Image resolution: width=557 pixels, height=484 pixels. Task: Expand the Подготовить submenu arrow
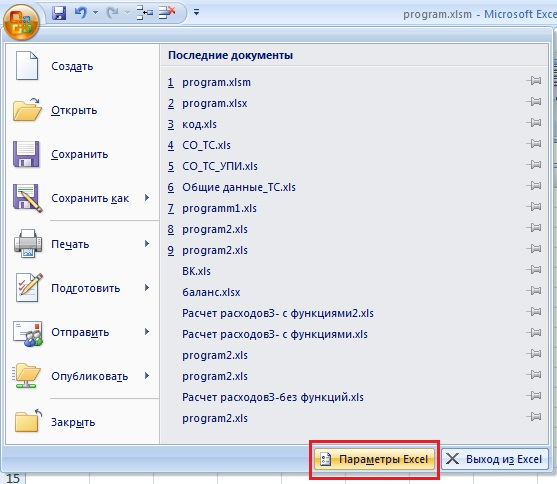(147, 288)
